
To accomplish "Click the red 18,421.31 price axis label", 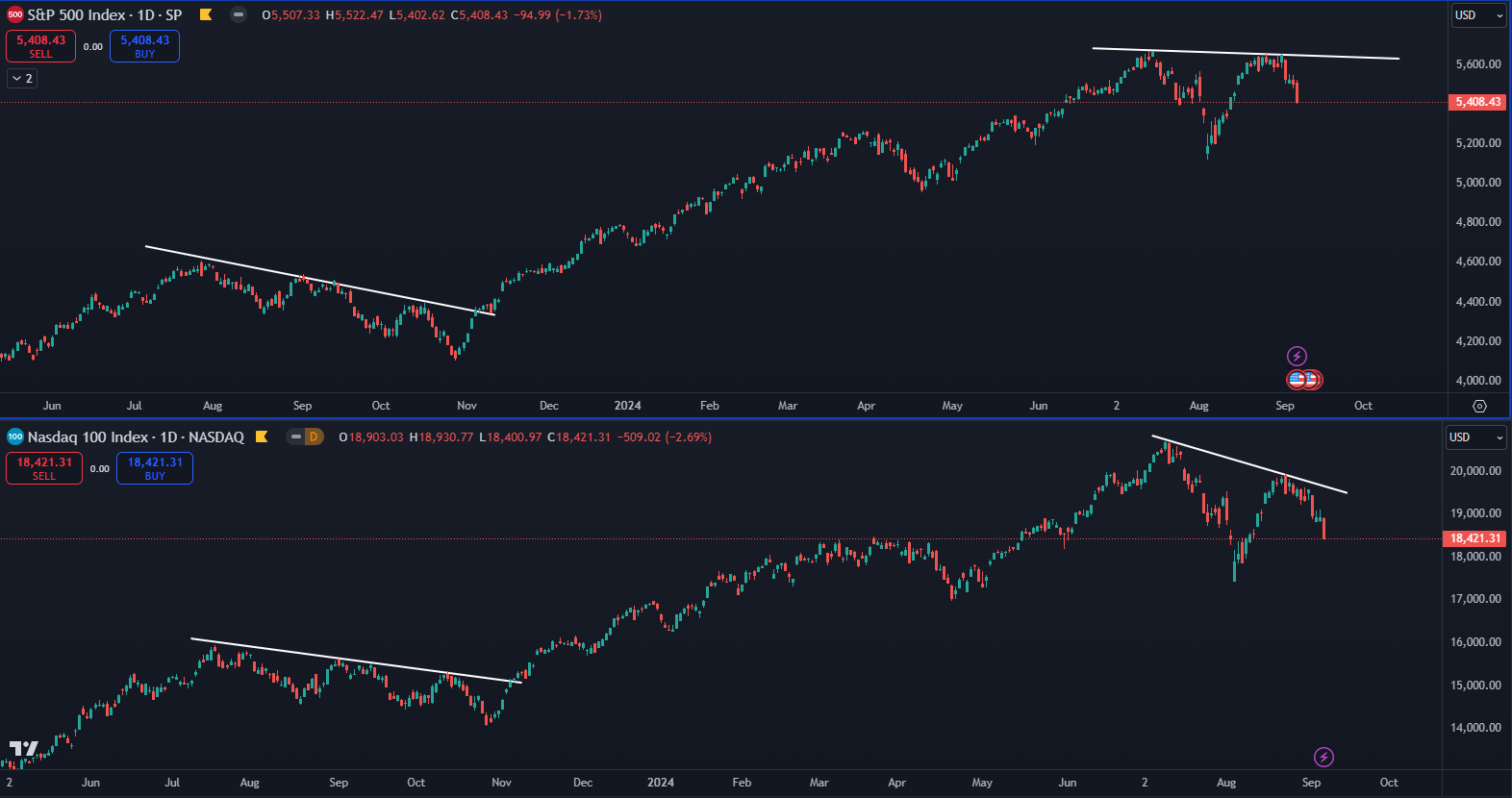I will coord(1475,538).
